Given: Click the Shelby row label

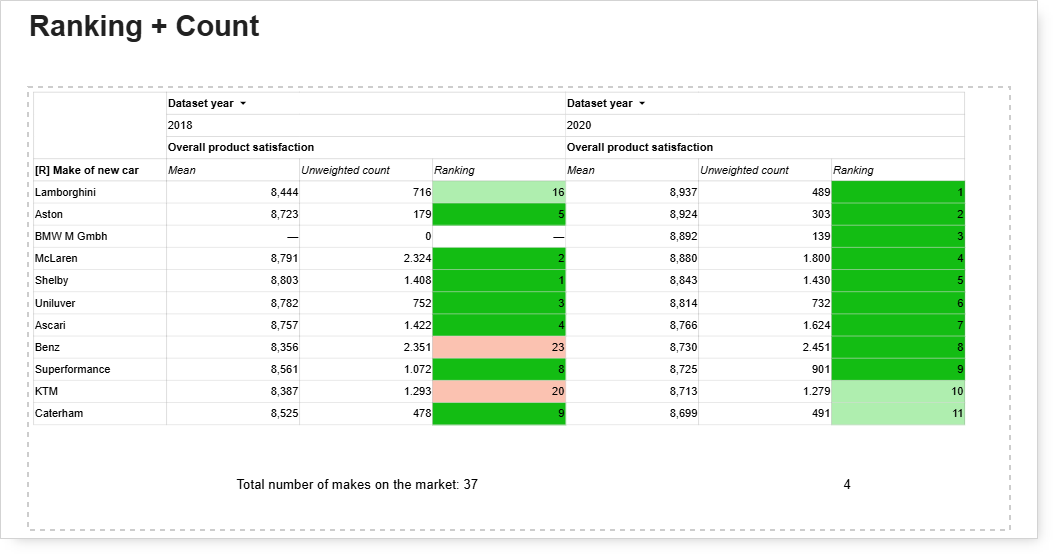Looking at the screenshot, I should [x=51, y=281].
